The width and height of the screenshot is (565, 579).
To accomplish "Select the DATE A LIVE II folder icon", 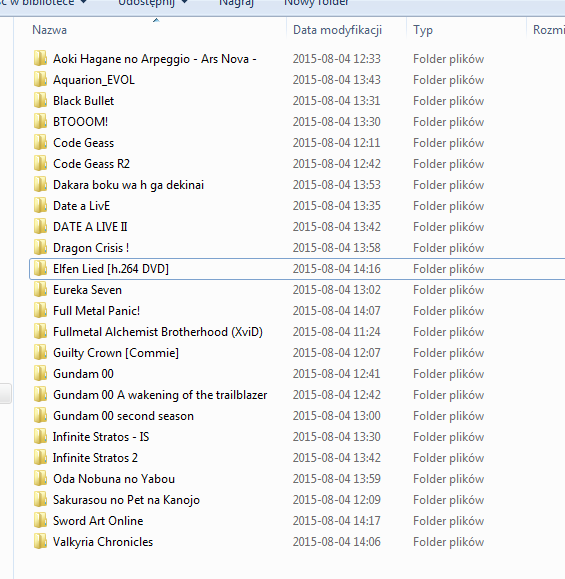I will pos(40,227).
